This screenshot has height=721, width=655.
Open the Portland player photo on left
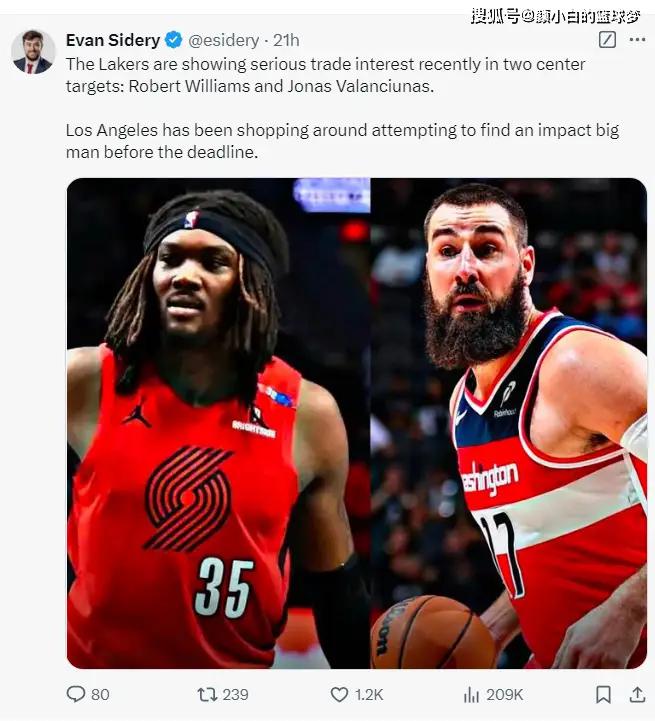218,423
